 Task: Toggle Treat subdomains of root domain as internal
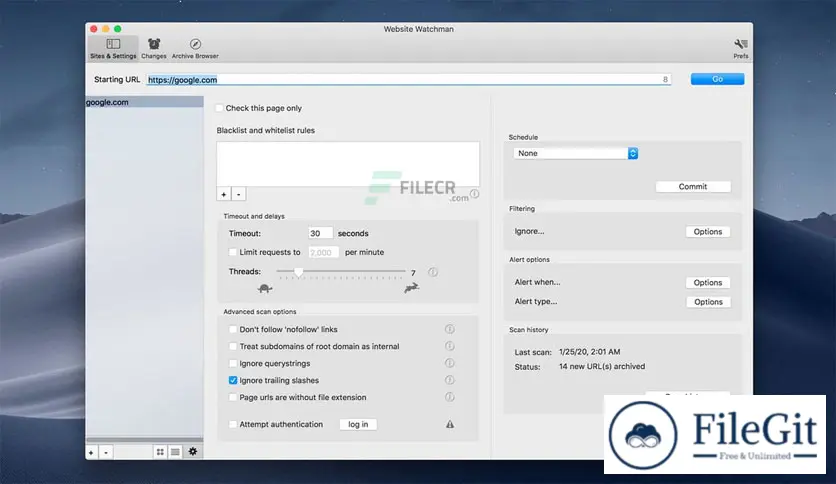pyautogui.click(x=232, y=346)
